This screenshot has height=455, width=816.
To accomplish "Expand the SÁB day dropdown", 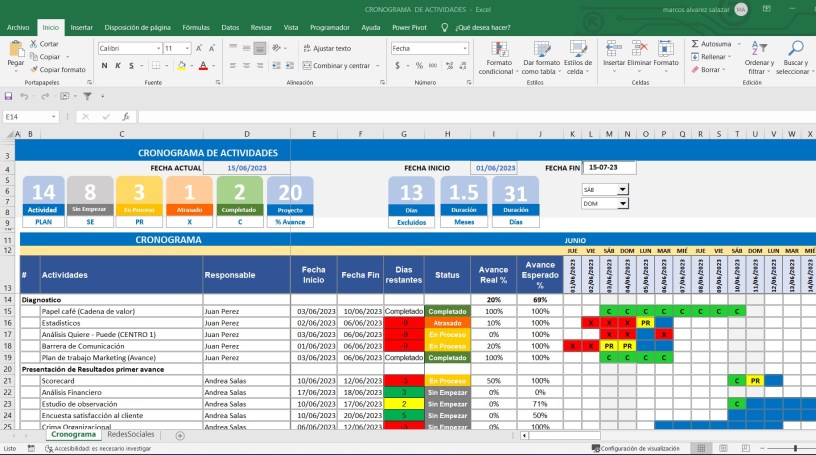I will click(x=622, y=189).
